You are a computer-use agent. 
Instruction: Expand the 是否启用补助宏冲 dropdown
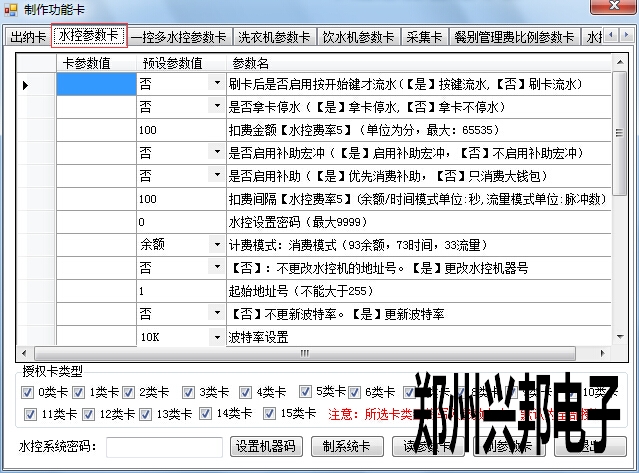click(216, 153)
